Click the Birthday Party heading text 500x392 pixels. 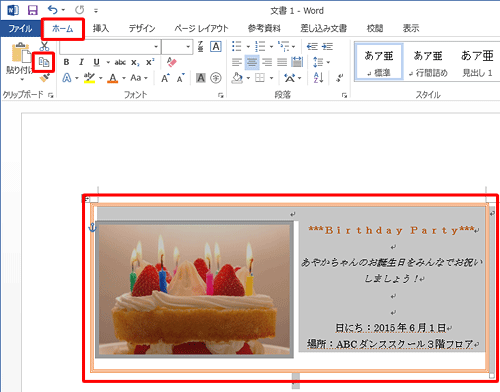[392, 230]
